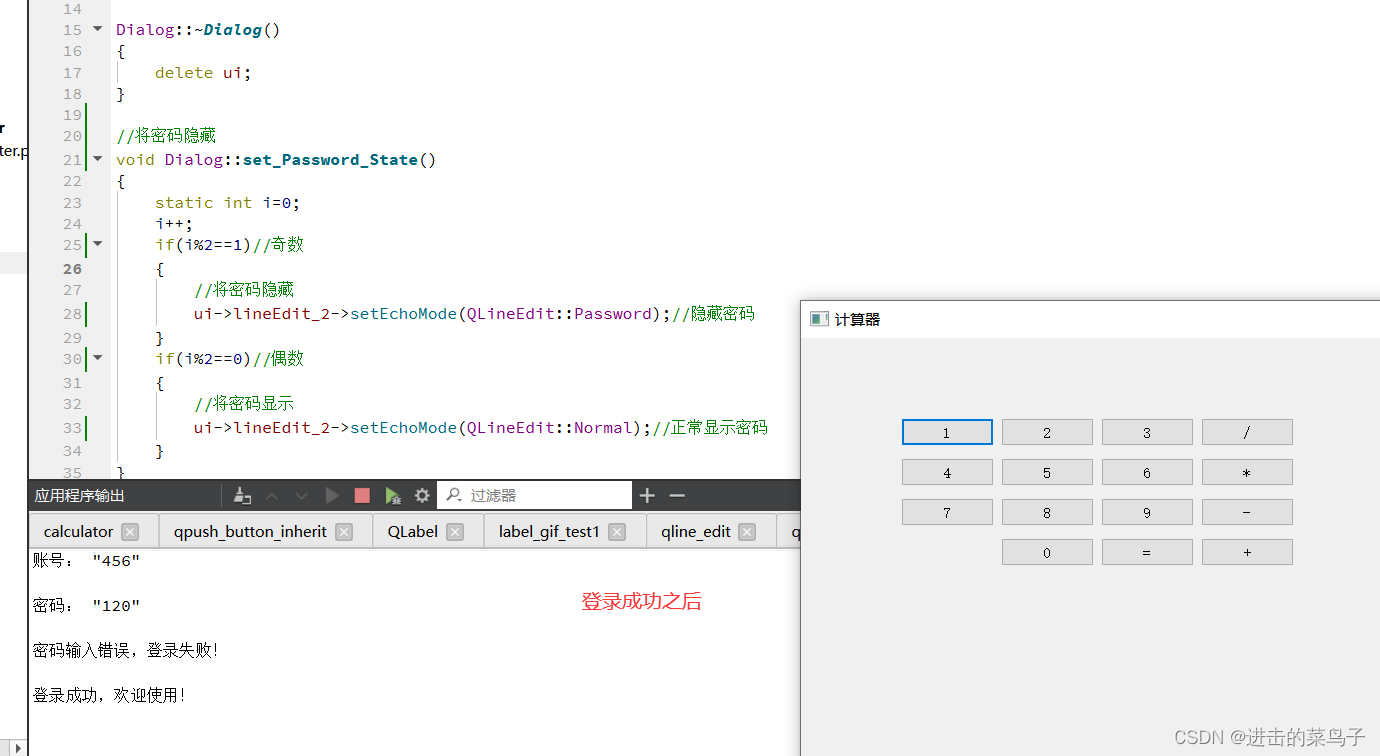Collapse the Dialog destructor fold at line 15
The height and width of the screenshot is (756, 1380).
(96, 29)
